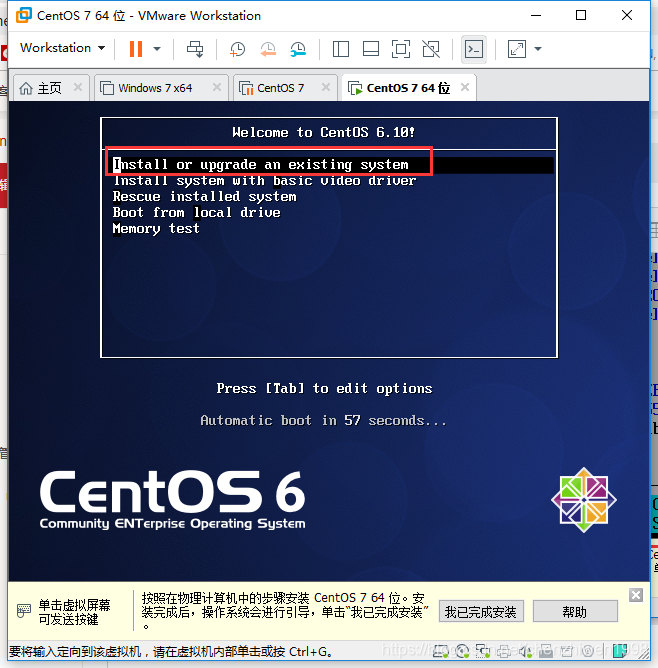Maximize the VMware Workstation window
Viewport: 658px width, 668px height.
580,15
